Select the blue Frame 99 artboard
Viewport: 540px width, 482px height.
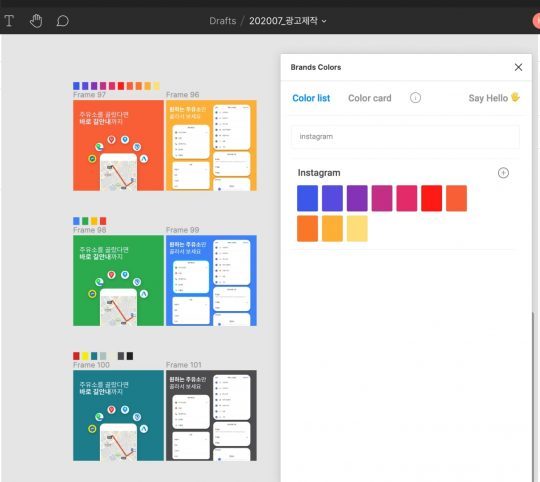tap(211, 281)
